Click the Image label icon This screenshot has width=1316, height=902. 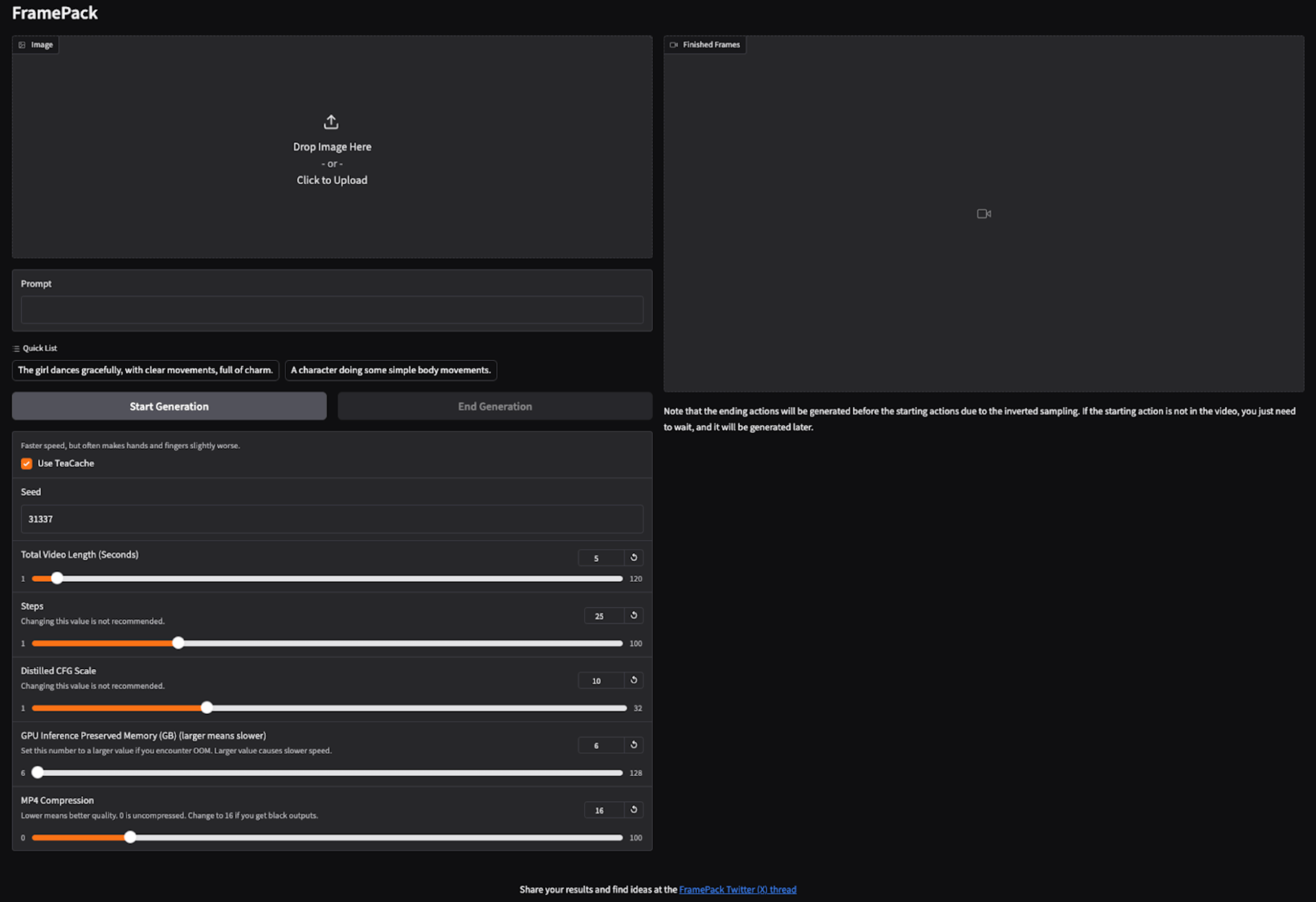click(x=22, y=45)
